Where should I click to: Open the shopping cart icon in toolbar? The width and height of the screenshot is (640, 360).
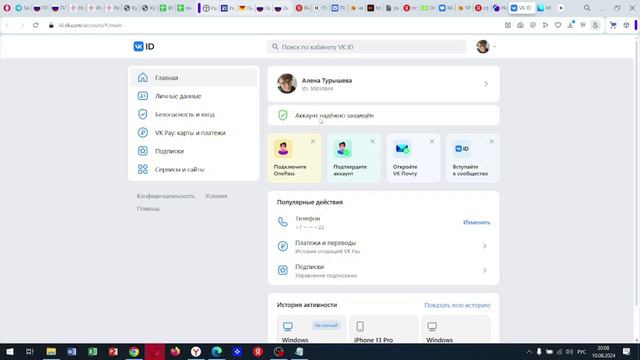(x=613, y=25)
